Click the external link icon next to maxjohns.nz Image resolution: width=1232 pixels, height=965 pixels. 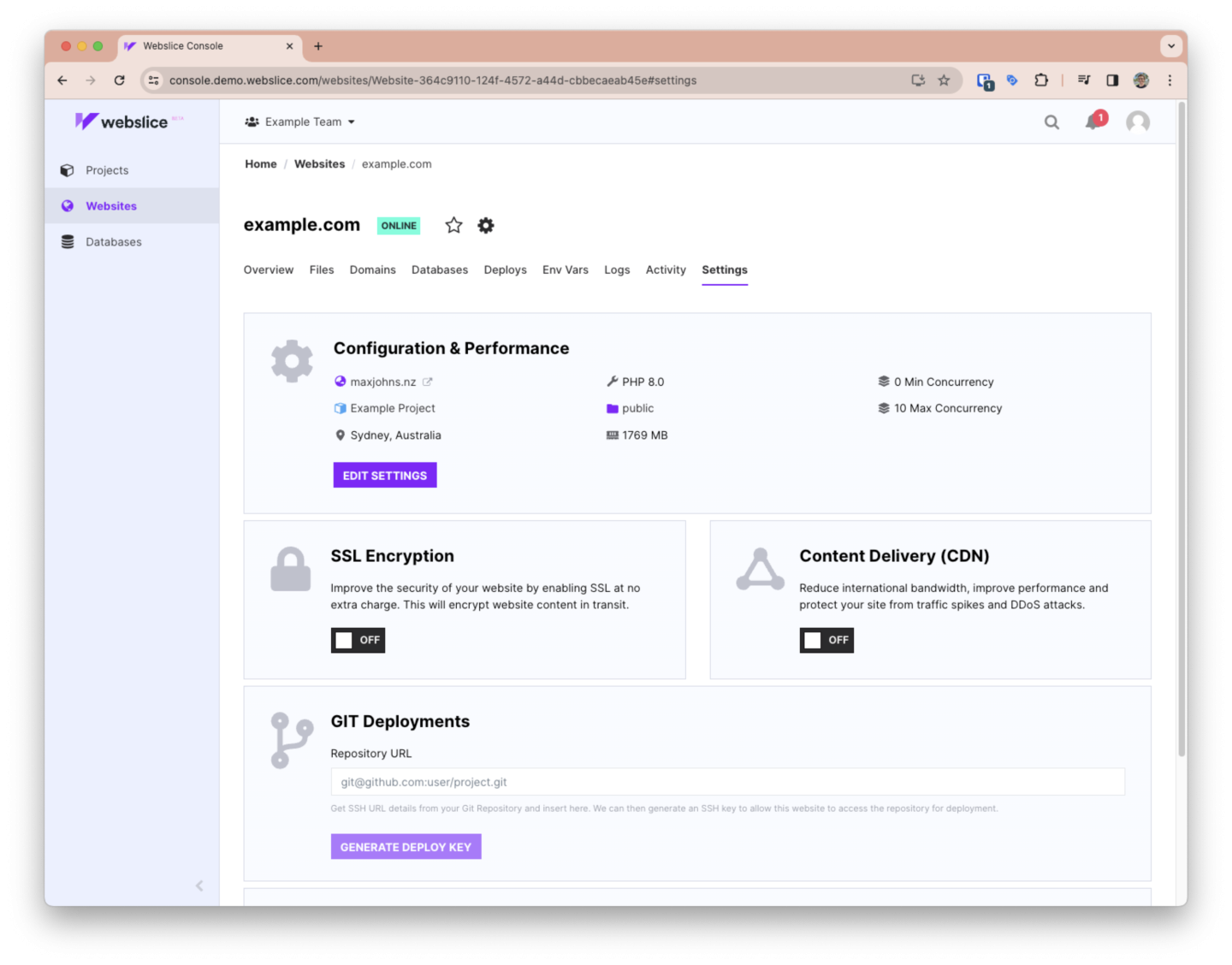(428, 382)
